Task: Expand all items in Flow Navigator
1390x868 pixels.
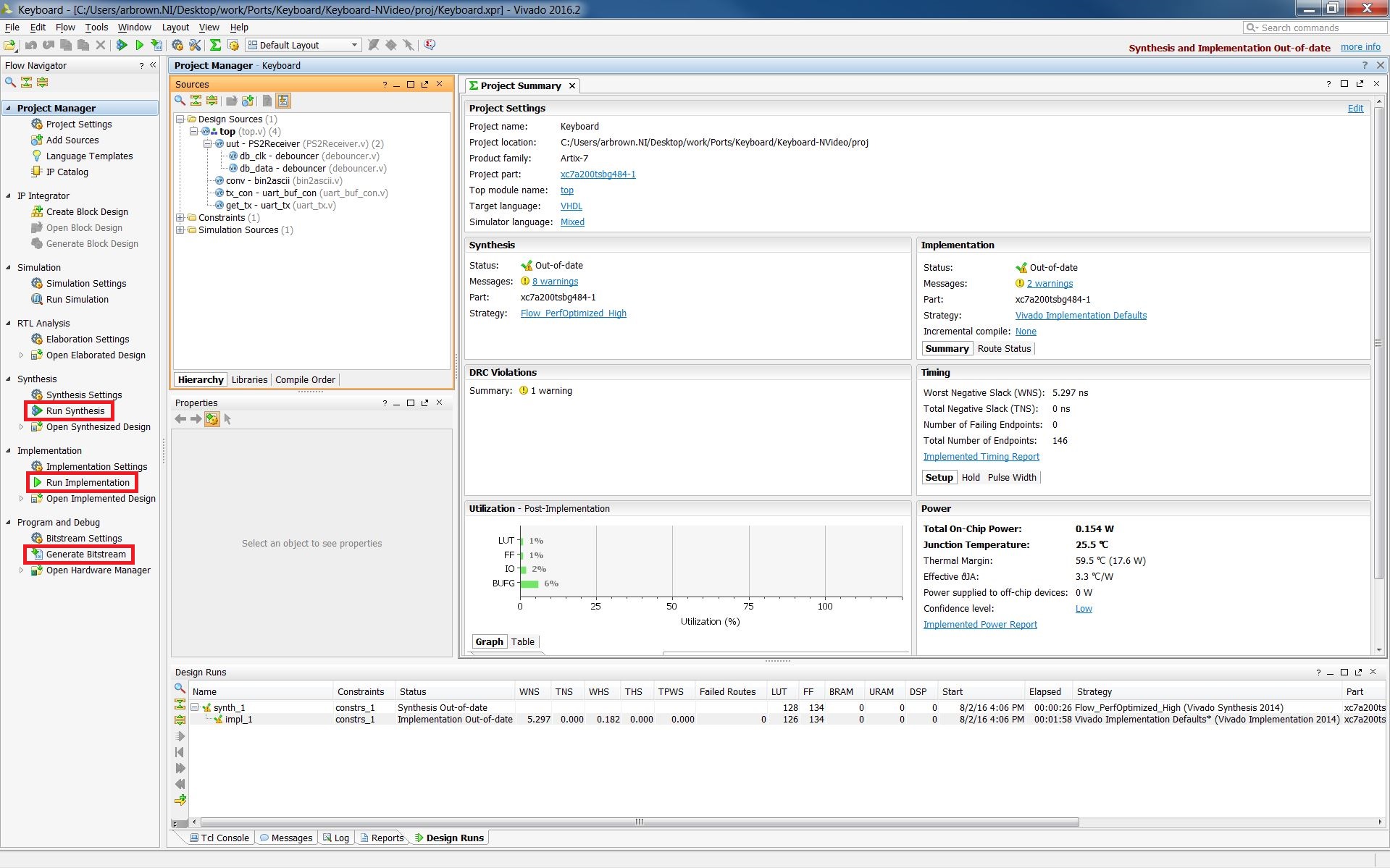Action: [x=43, y=82]
